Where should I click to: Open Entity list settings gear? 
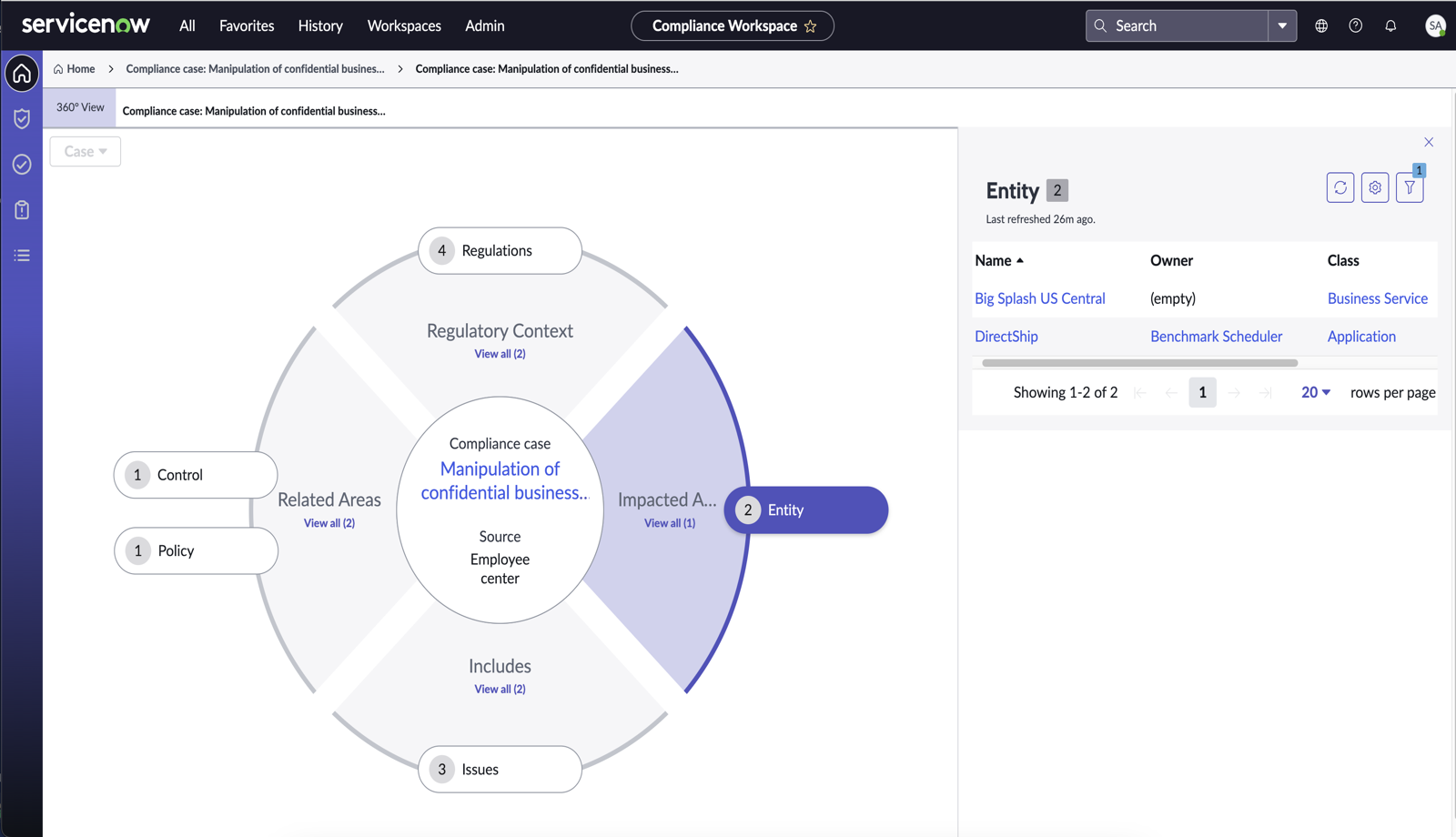(x=1375, y=187)
